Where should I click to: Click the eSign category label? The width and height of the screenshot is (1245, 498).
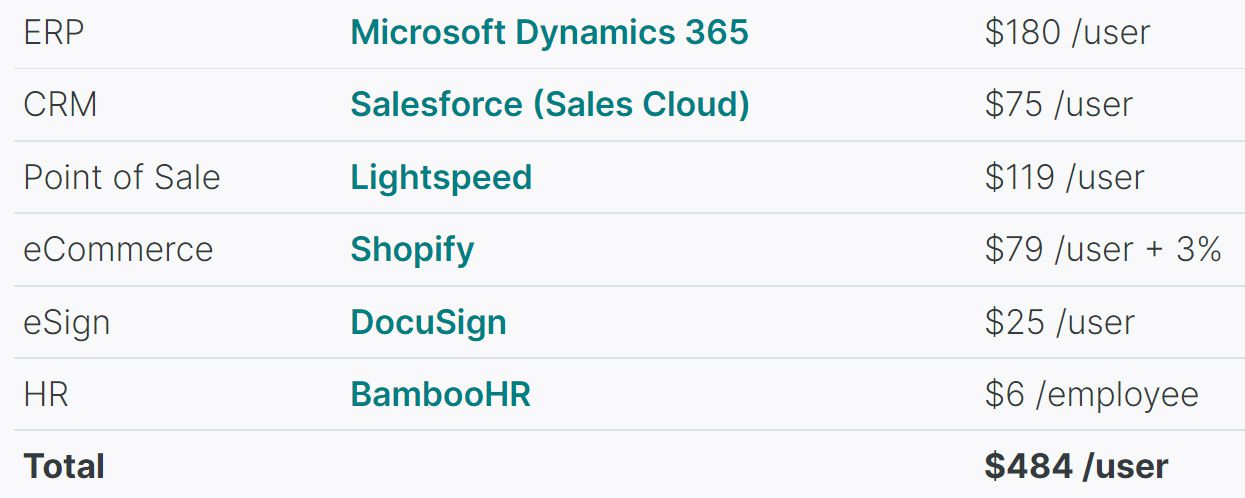[67, 322]
